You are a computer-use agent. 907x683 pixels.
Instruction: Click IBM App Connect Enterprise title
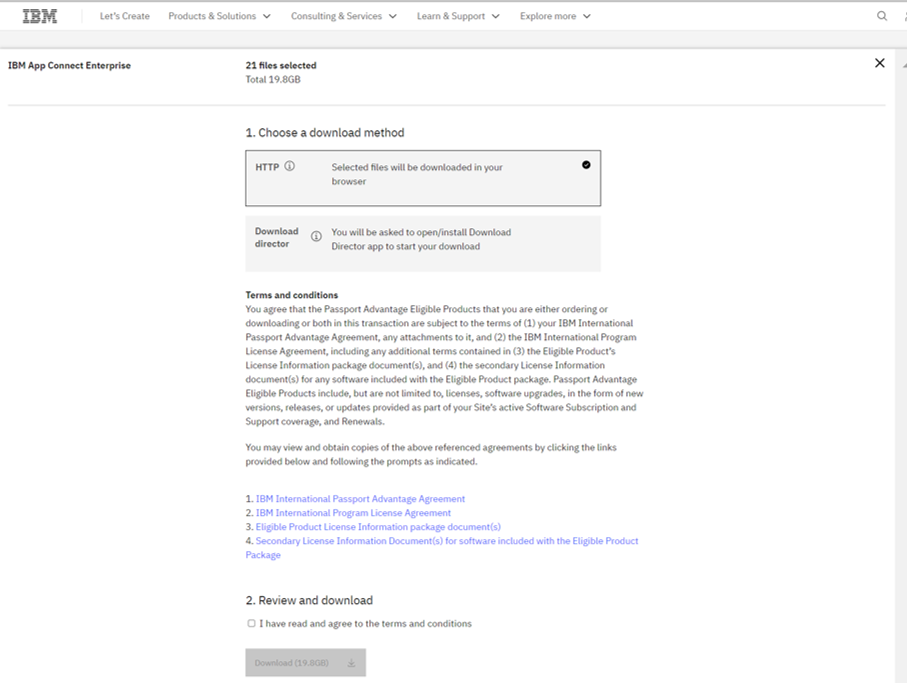(69, 65)
